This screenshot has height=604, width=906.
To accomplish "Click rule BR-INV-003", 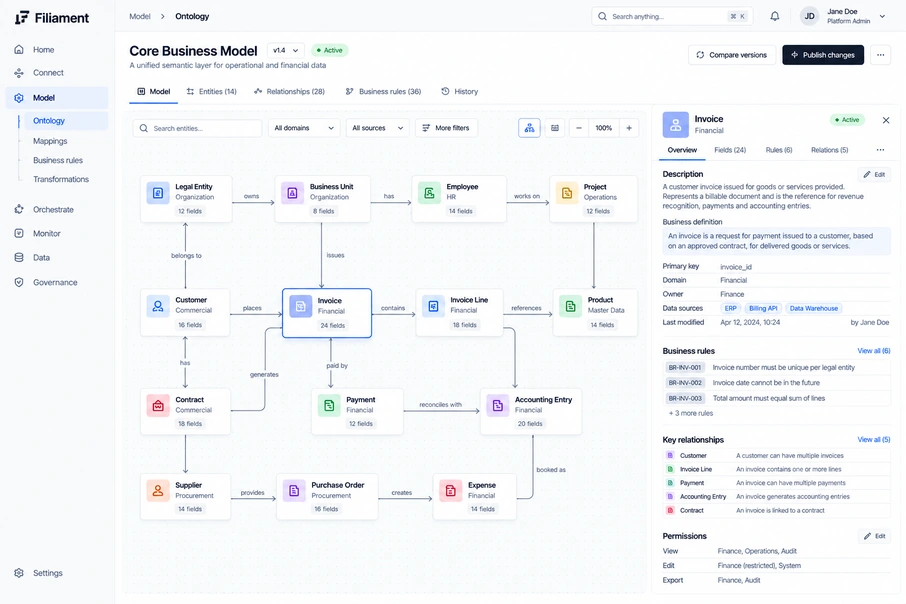I will coord(776,398).
